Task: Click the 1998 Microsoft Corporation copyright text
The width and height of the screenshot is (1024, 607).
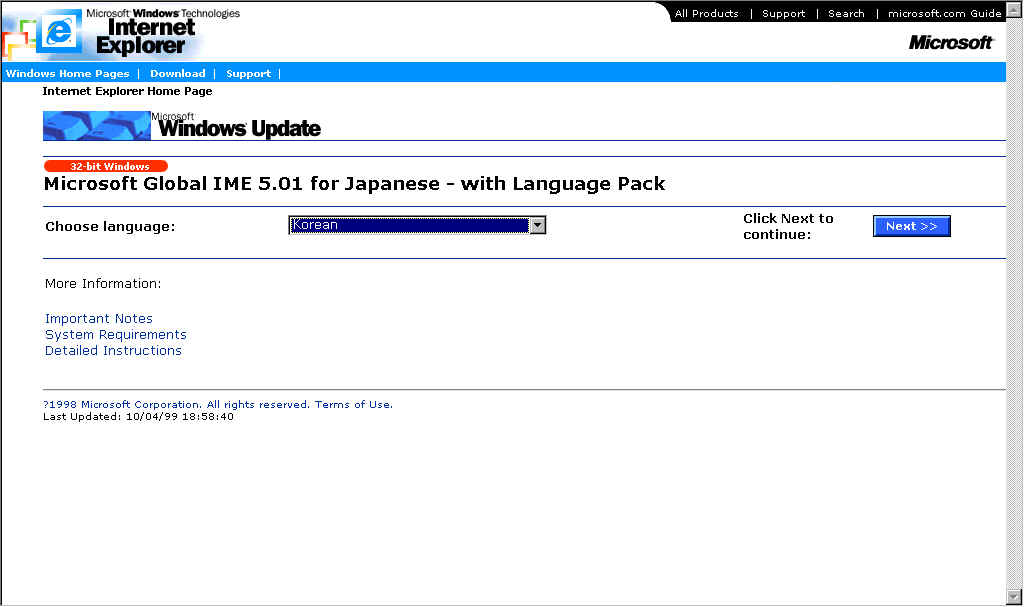Action: click(176, 404)
